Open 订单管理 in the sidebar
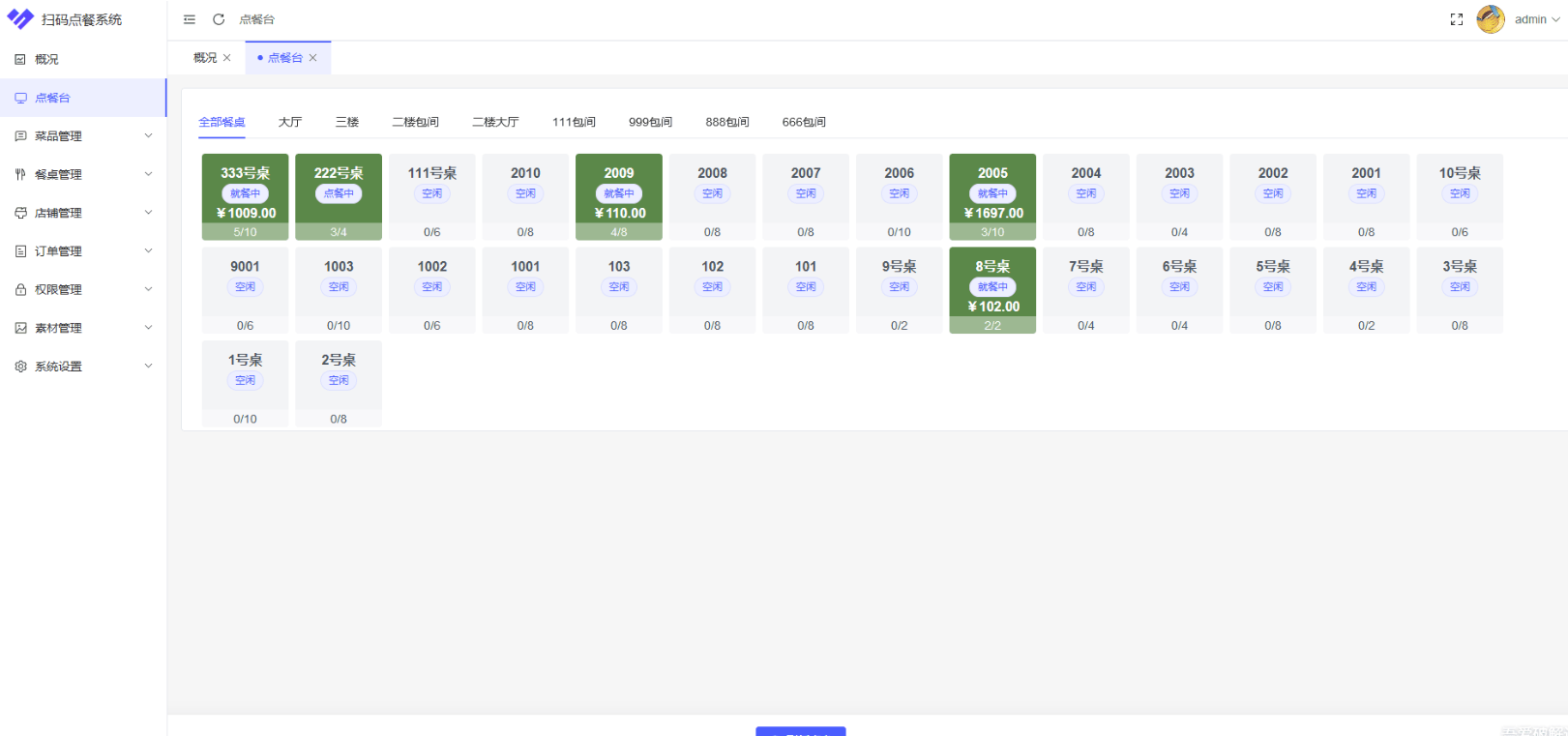Viewport: 1568px width, 736px height. tap(82, 251)
